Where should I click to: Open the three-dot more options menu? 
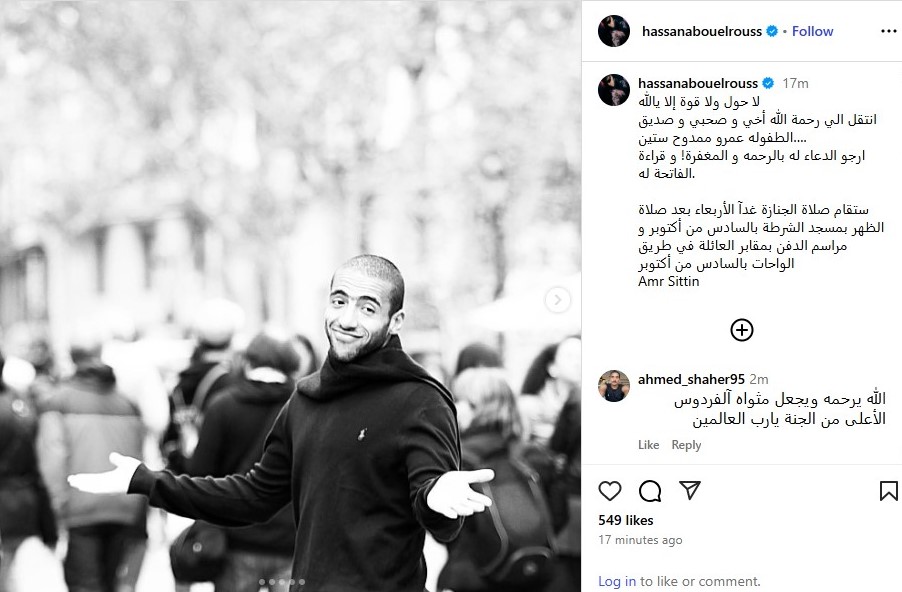(x=889, y=31)
